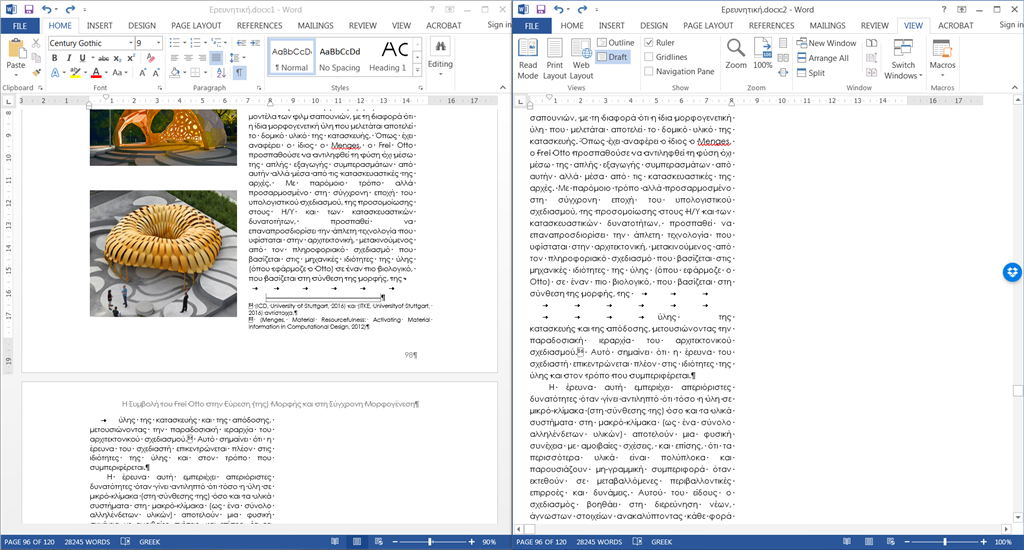The width and height of the screenshot is (1024, 550).
Task: Expand the Numbering list dropdown arrow
Action: (x=206, y=43)
